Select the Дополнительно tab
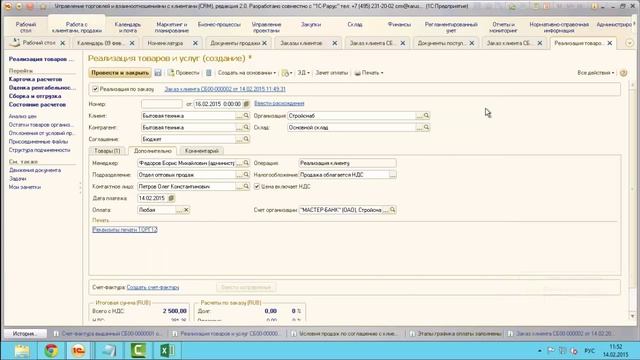 click(153, 151)
